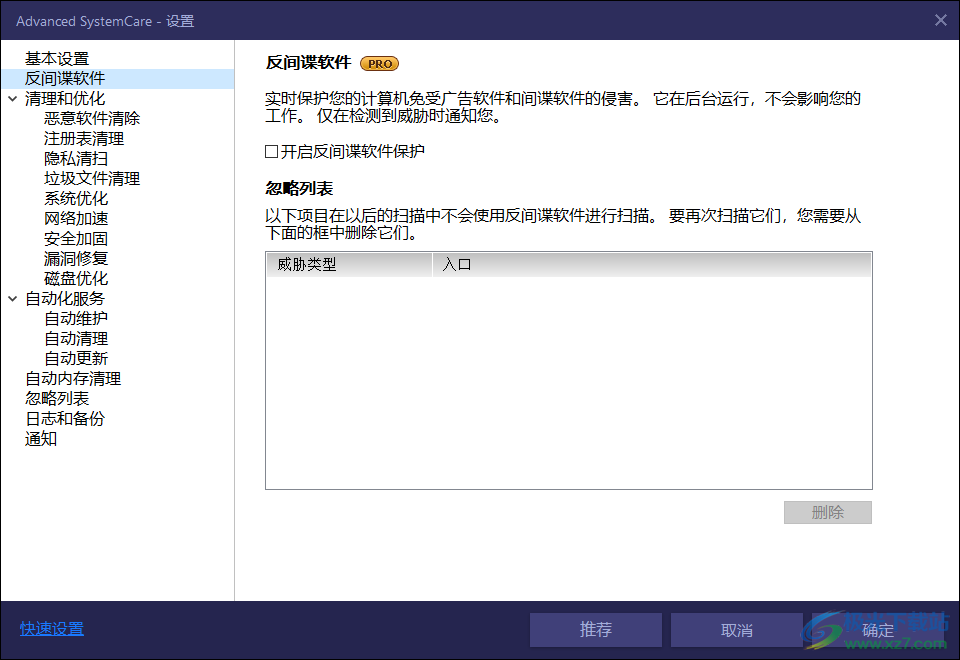
Task: Open 安全加固 settings
Action: (76, 239)
